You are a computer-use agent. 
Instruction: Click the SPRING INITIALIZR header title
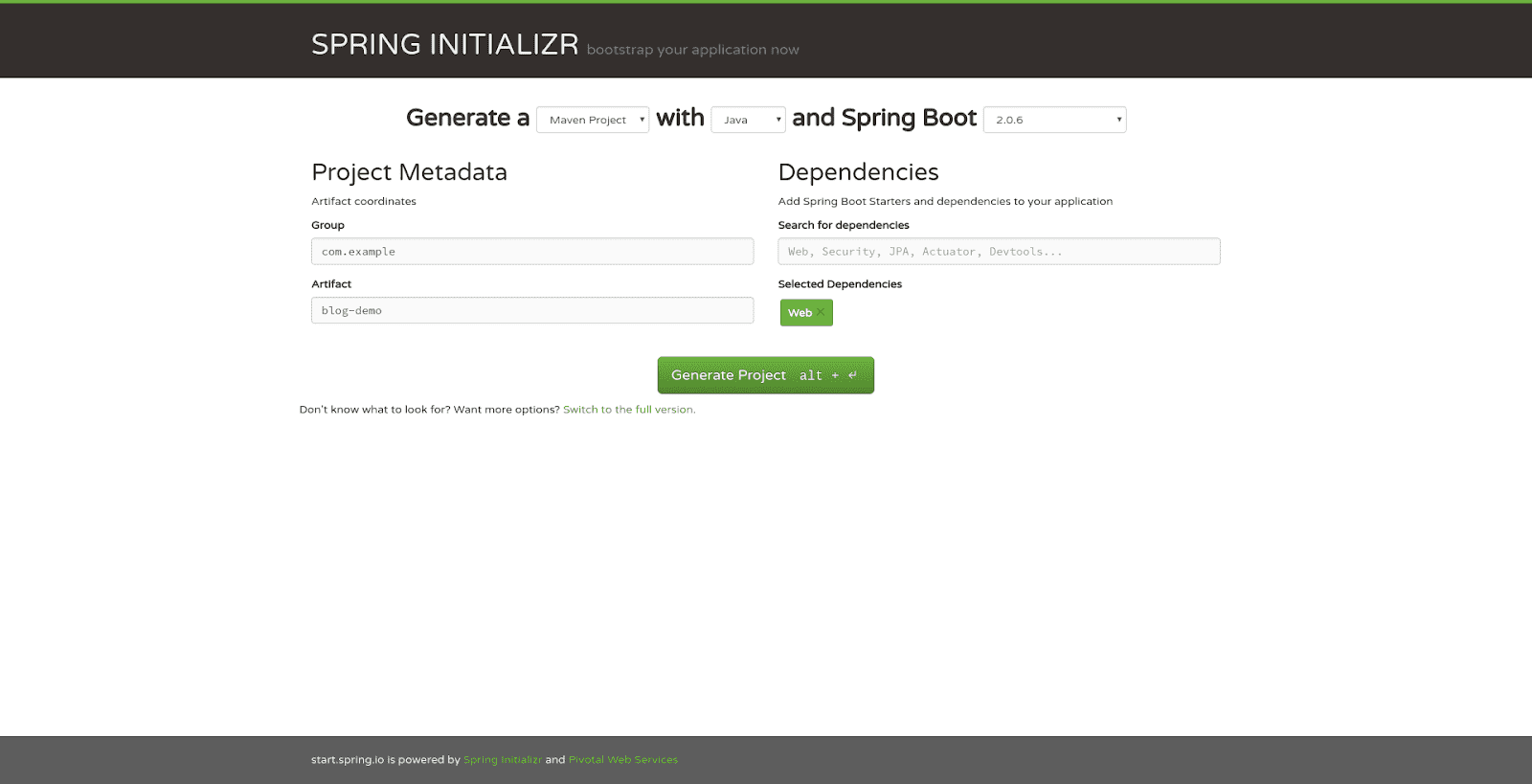(x=444, y=45)
